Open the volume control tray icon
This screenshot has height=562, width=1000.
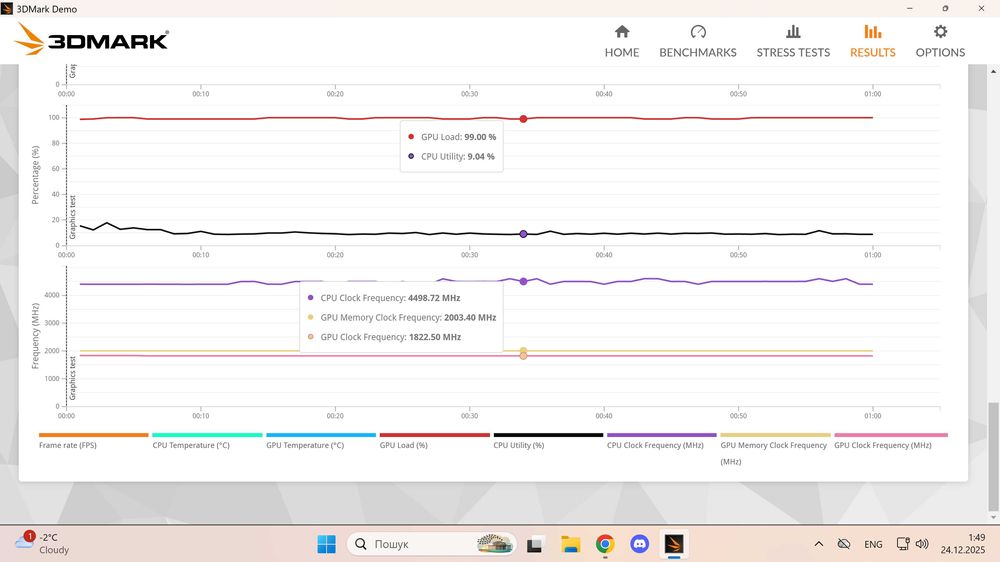(922, 544)
